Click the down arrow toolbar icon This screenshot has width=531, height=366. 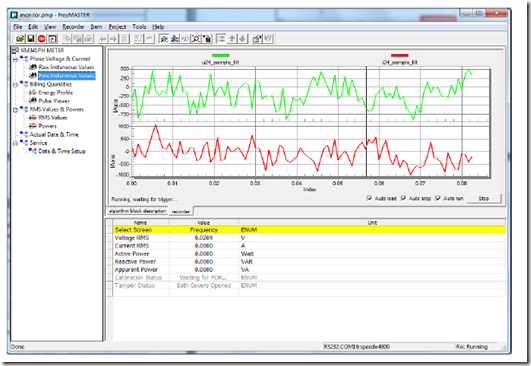242,39
